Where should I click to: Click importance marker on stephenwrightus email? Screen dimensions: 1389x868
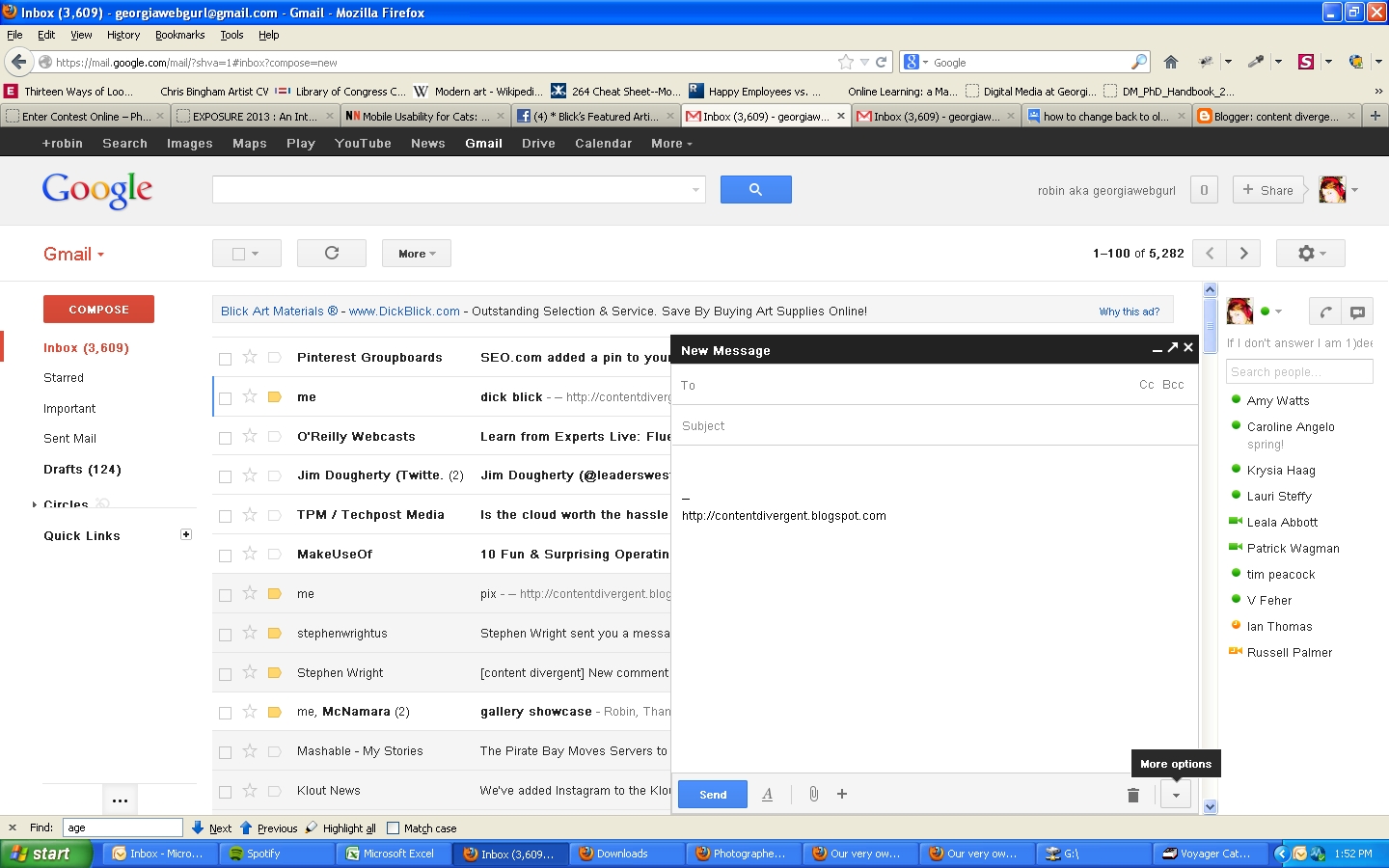274,633
